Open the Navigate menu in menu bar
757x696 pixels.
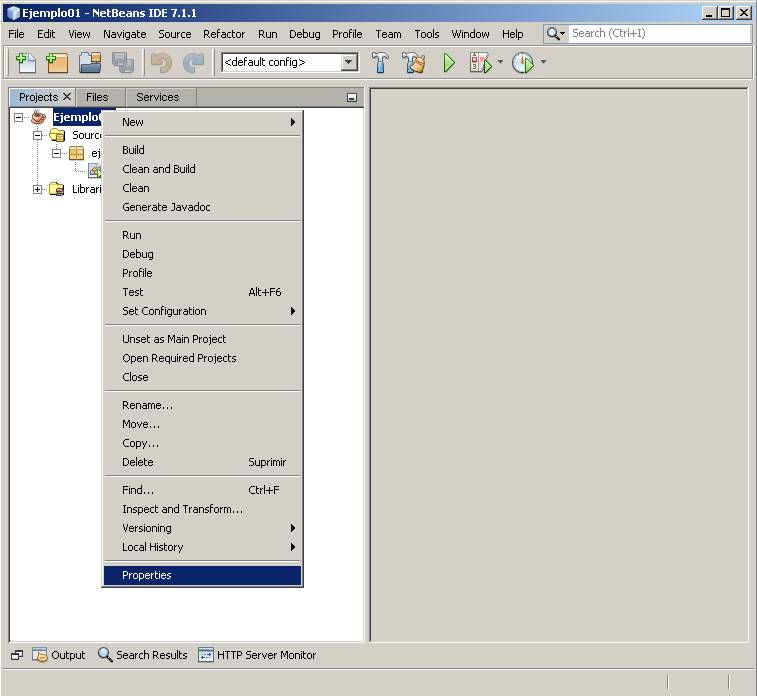[125, 34]
